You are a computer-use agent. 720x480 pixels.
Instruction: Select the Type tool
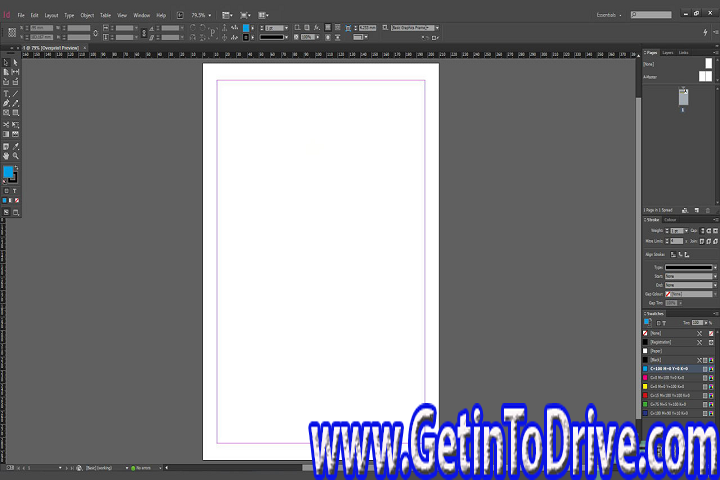tap(6, 94)
